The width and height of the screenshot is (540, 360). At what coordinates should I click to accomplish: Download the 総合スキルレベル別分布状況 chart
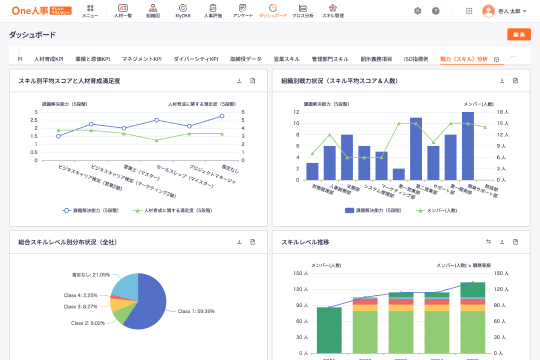tap(239, 242)
